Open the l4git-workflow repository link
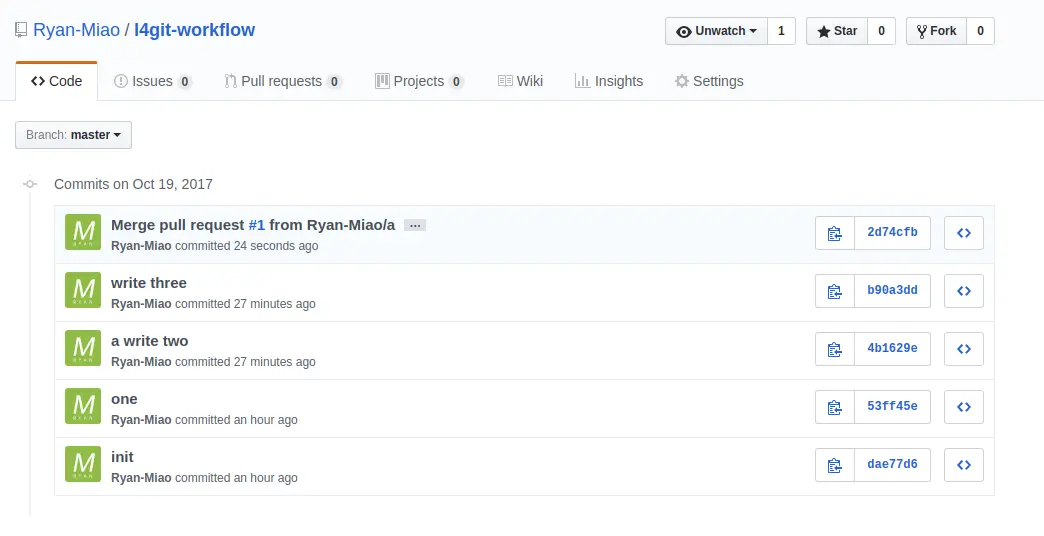This screenshot has height=536, width=1044. click(194, 30)
